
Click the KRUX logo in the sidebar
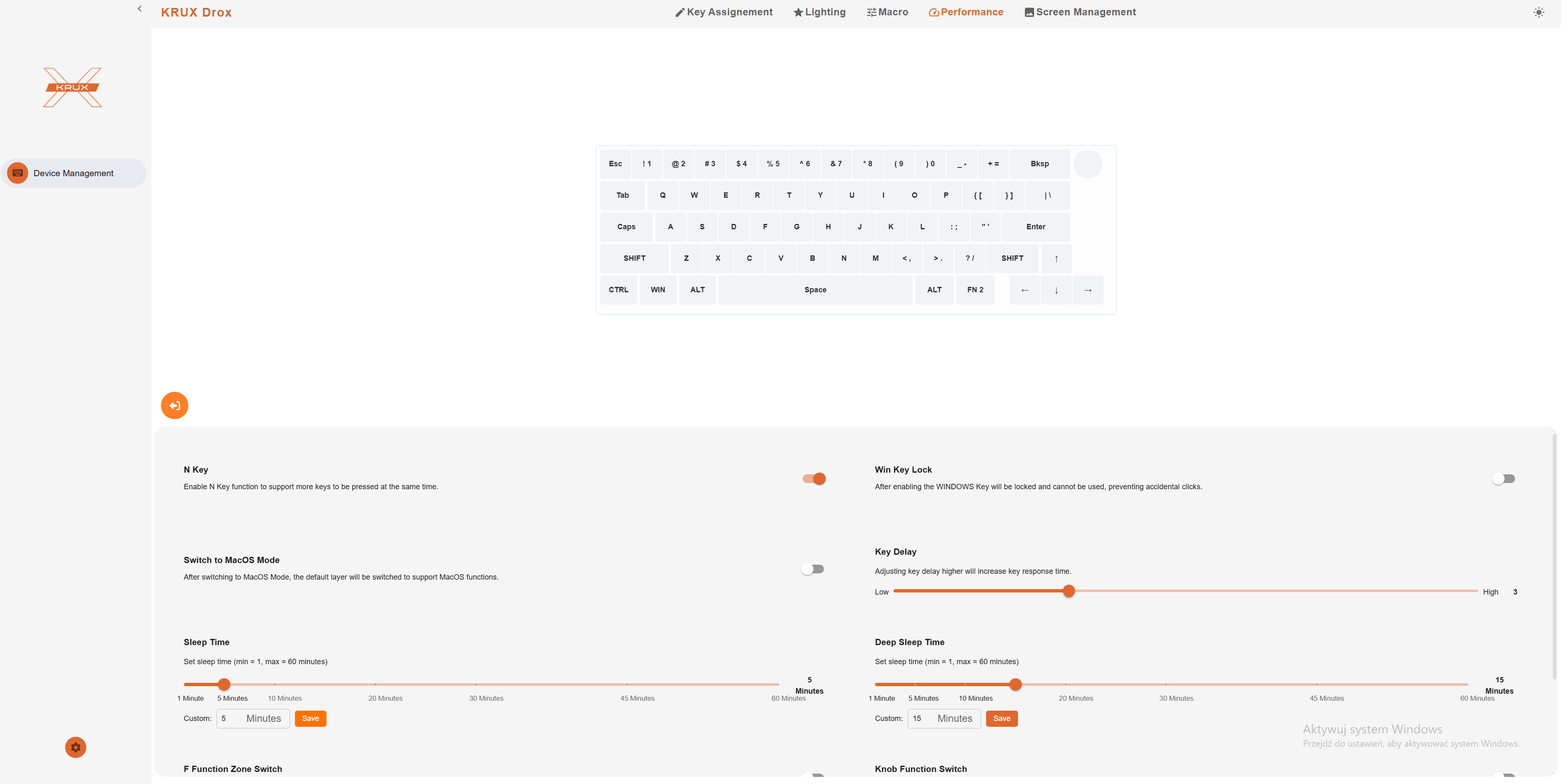coord(72,87)
